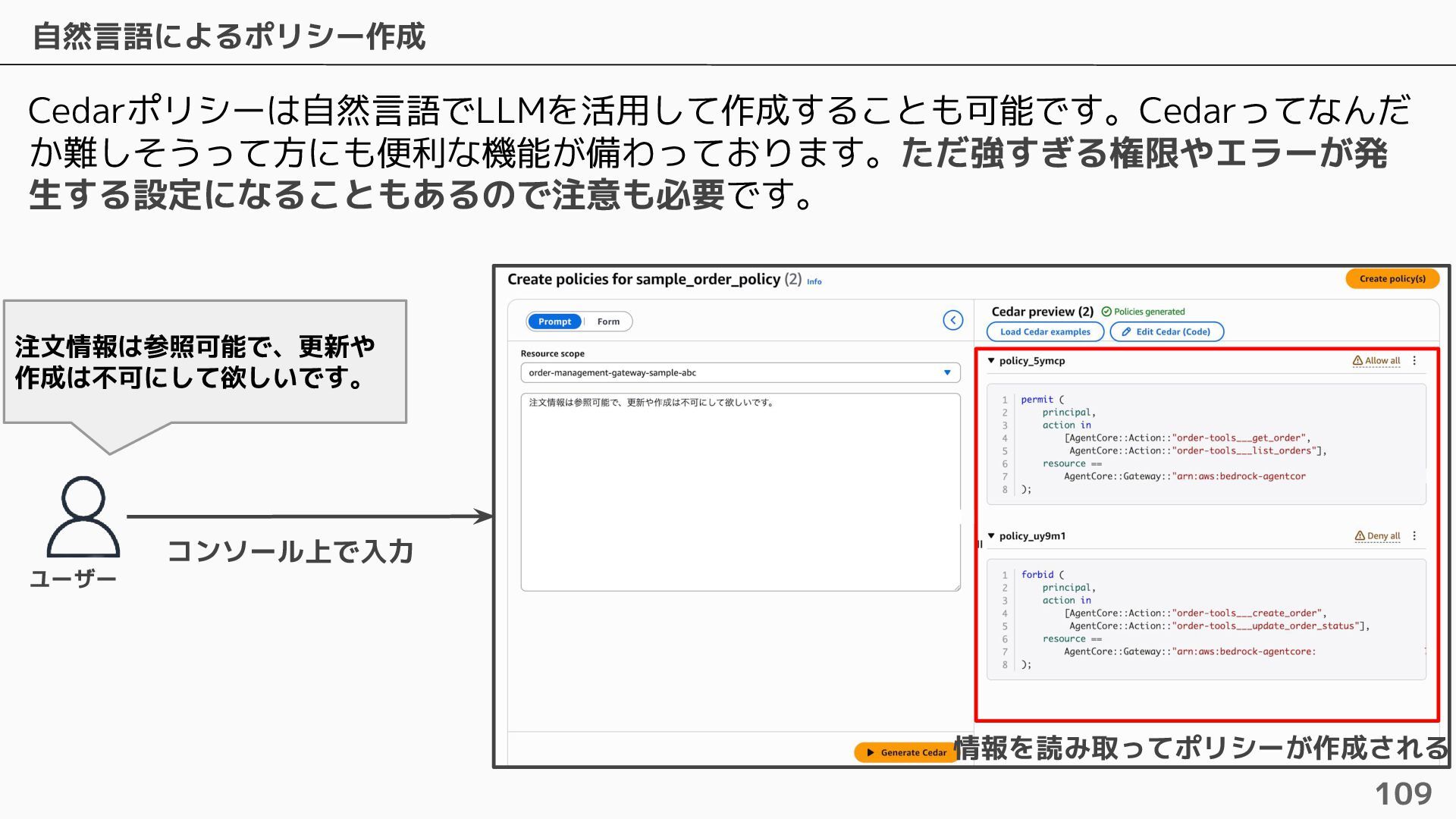Click the forbid policy code block
This screenshot has width=1456, height=819.
click(1206, 620)
